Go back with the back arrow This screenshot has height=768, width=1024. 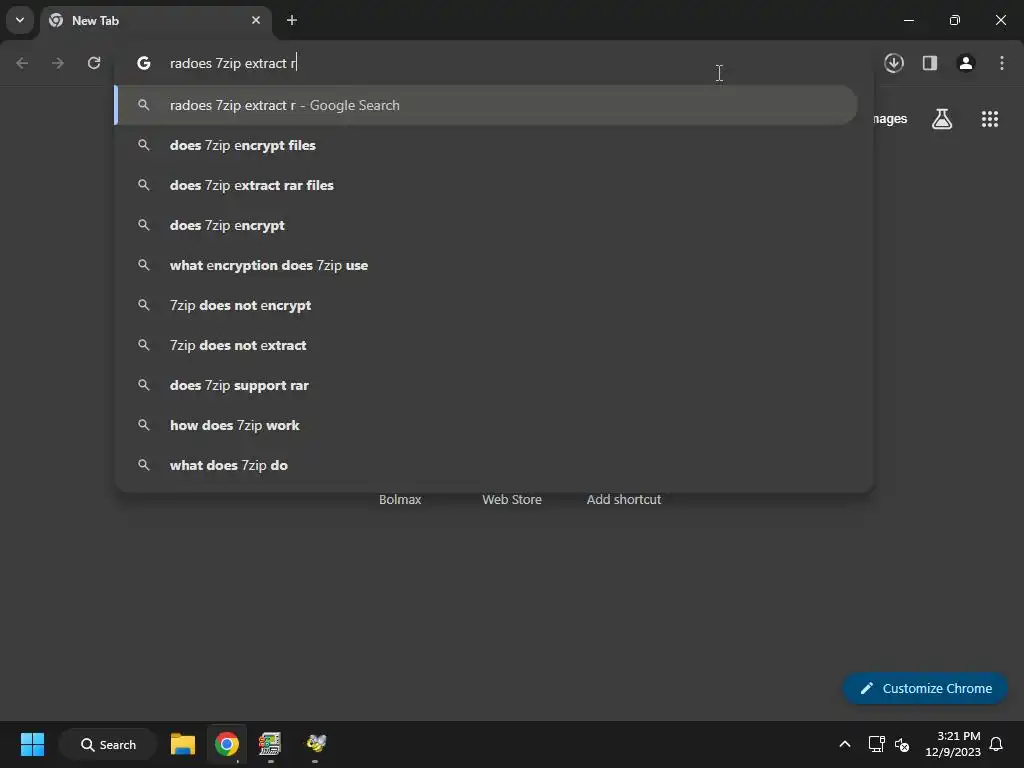(x=22, y=63)
